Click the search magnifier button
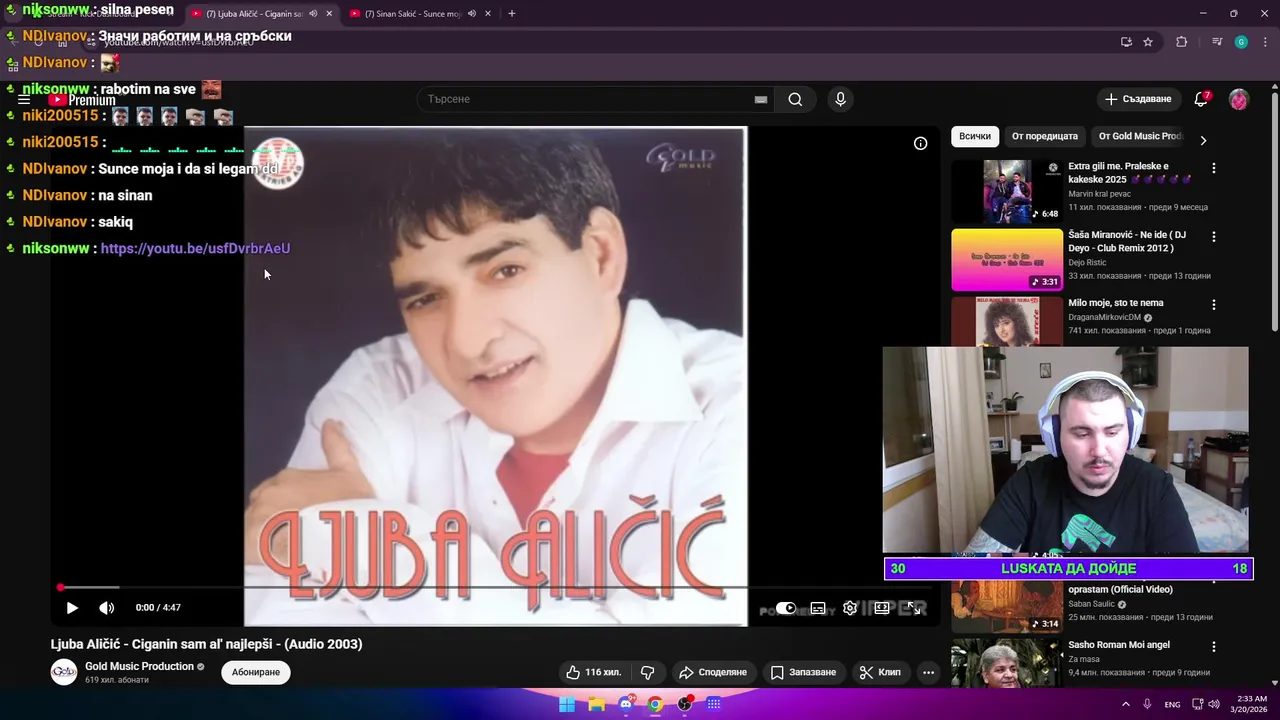 (795, 99)
